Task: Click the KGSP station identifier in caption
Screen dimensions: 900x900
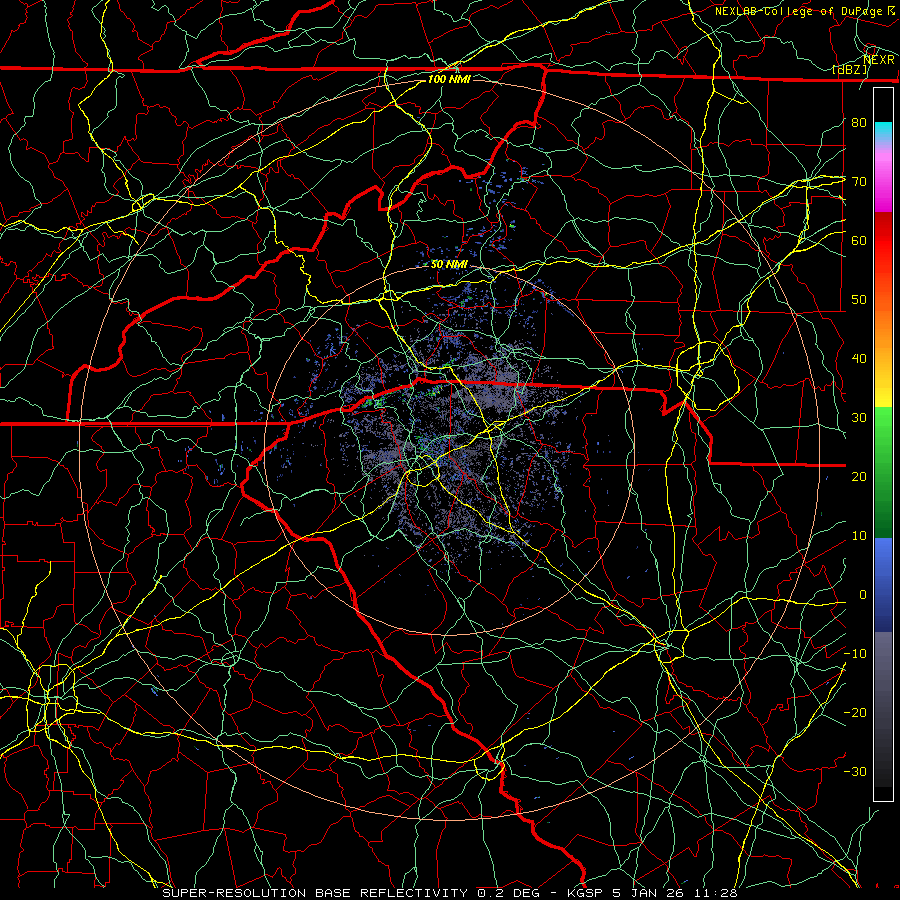Action: 586,893
